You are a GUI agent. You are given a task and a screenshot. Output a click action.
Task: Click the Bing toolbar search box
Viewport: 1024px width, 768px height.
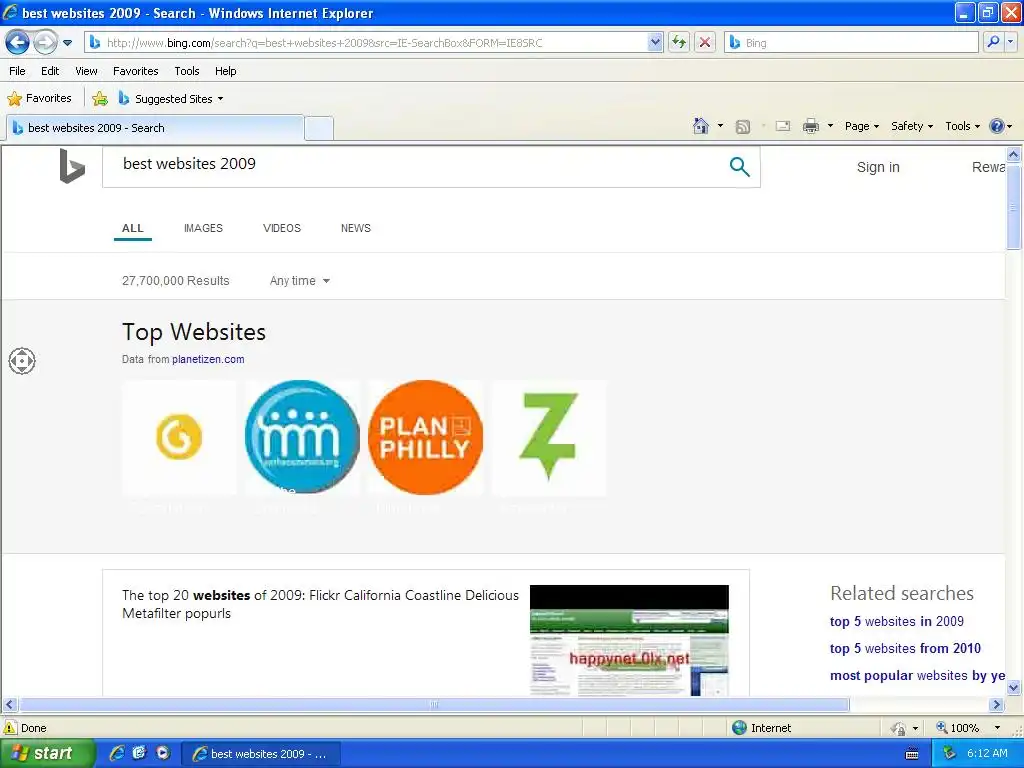click(x=852, y=43)
